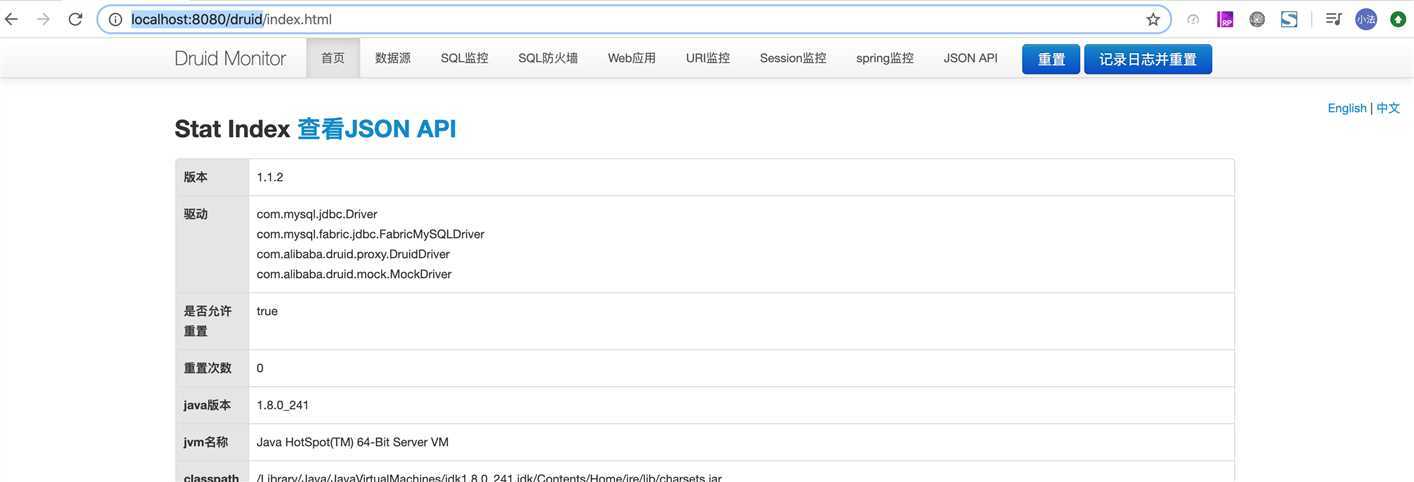The width and height of the screenshot is (1414, 482).
Task: Open the gauge speedometer extension
Action: tap(1193, 19)
